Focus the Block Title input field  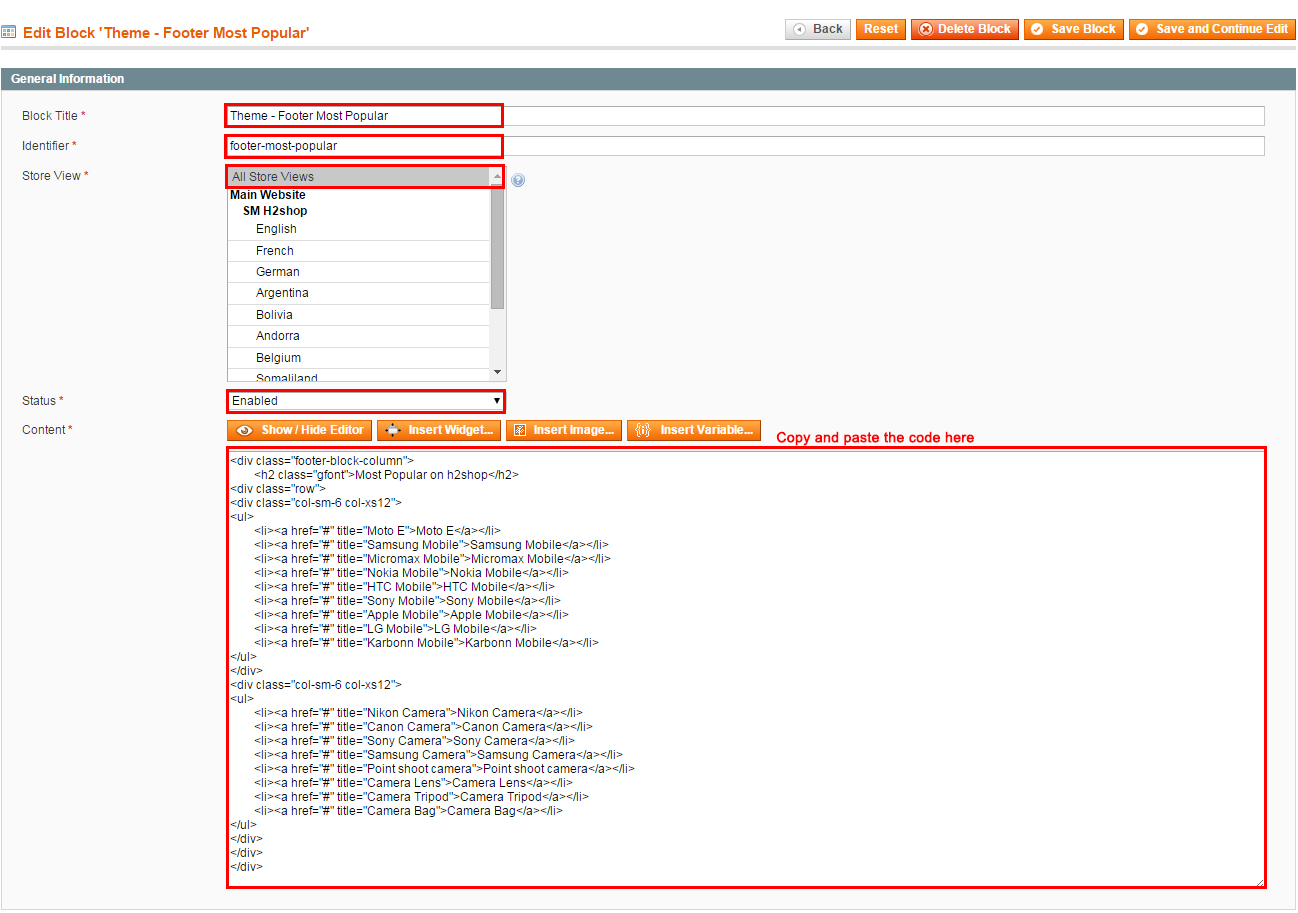coord(745,116)
